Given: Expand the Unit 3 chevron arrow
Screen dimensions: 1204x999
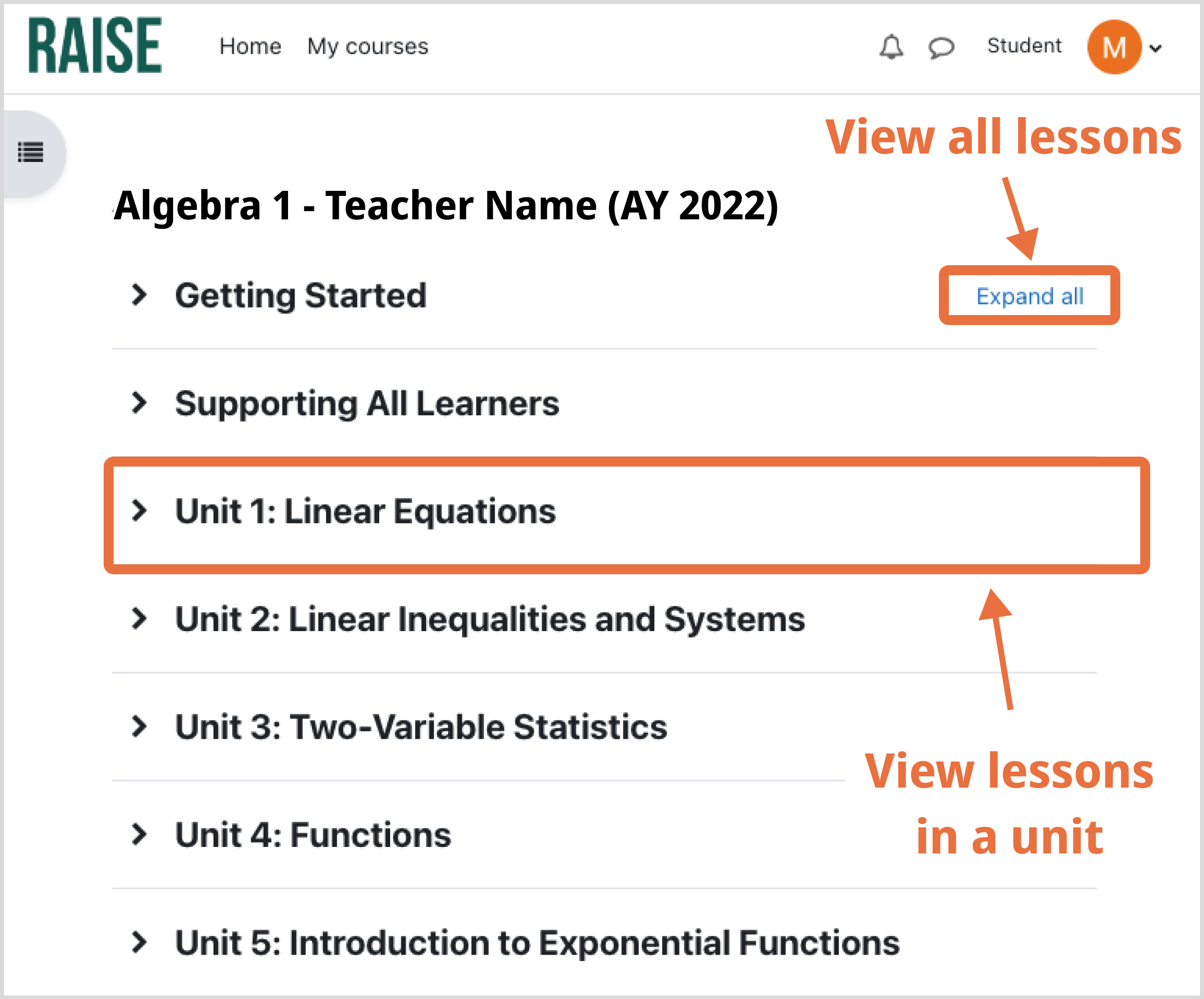Looking at the screenshot, I should point(139,726).
